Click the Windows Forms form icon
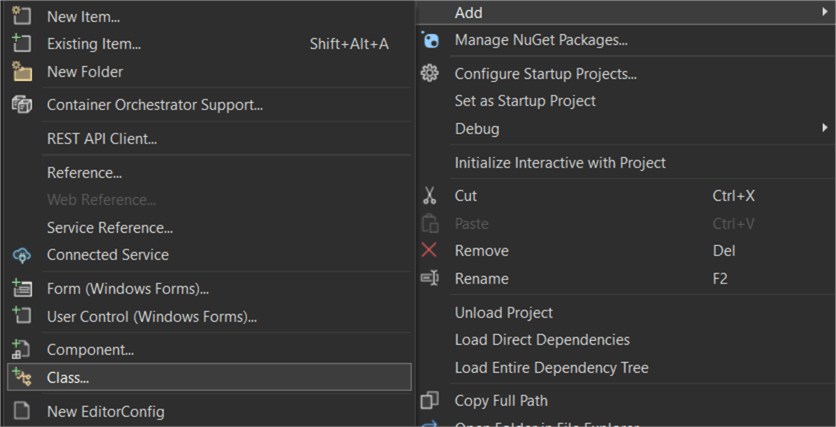 pyautogui.click(x=21, y=289)
